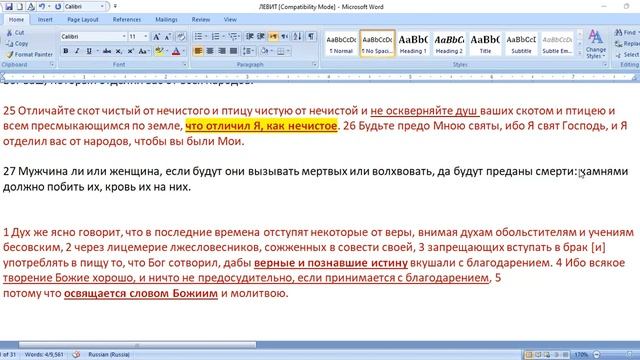Toggle Italic formatting
This screenshot has height=360, width=640.
point(77,51)
